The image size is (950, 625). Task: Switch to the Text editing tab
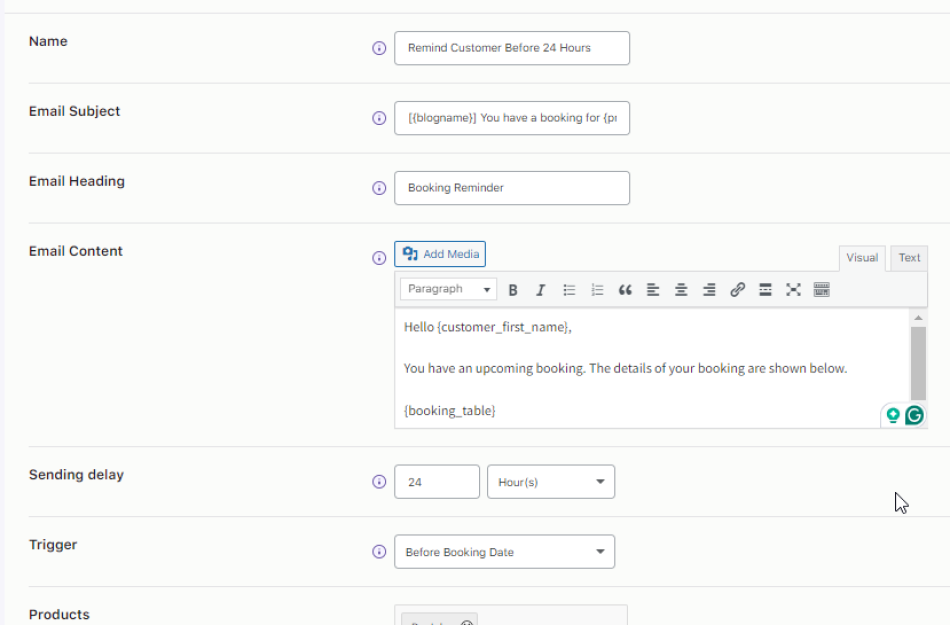pyautogui.click(x=908, y=257)
